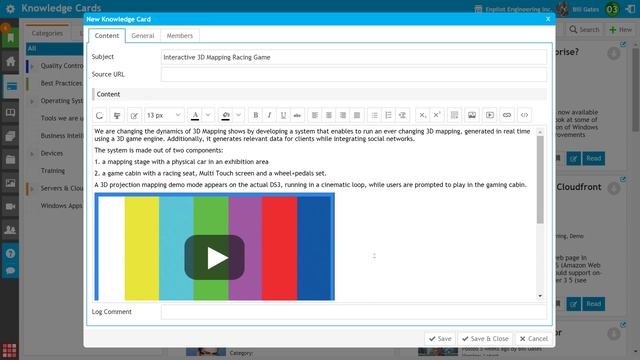640x360 pixels.
Task: Select the All category row
Action: click(55, 49)
